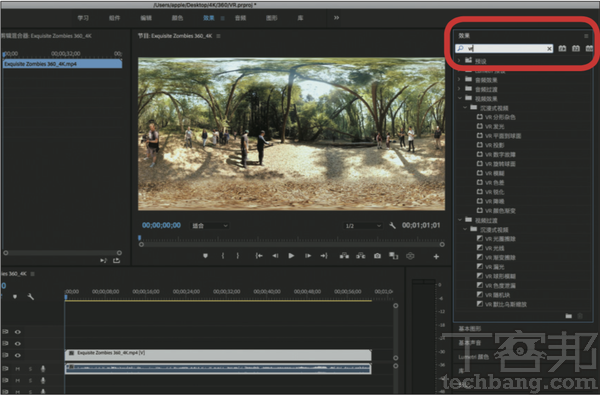Toggle the middle video track's eye visibility

pyautogui.click(x=18, y=343)
